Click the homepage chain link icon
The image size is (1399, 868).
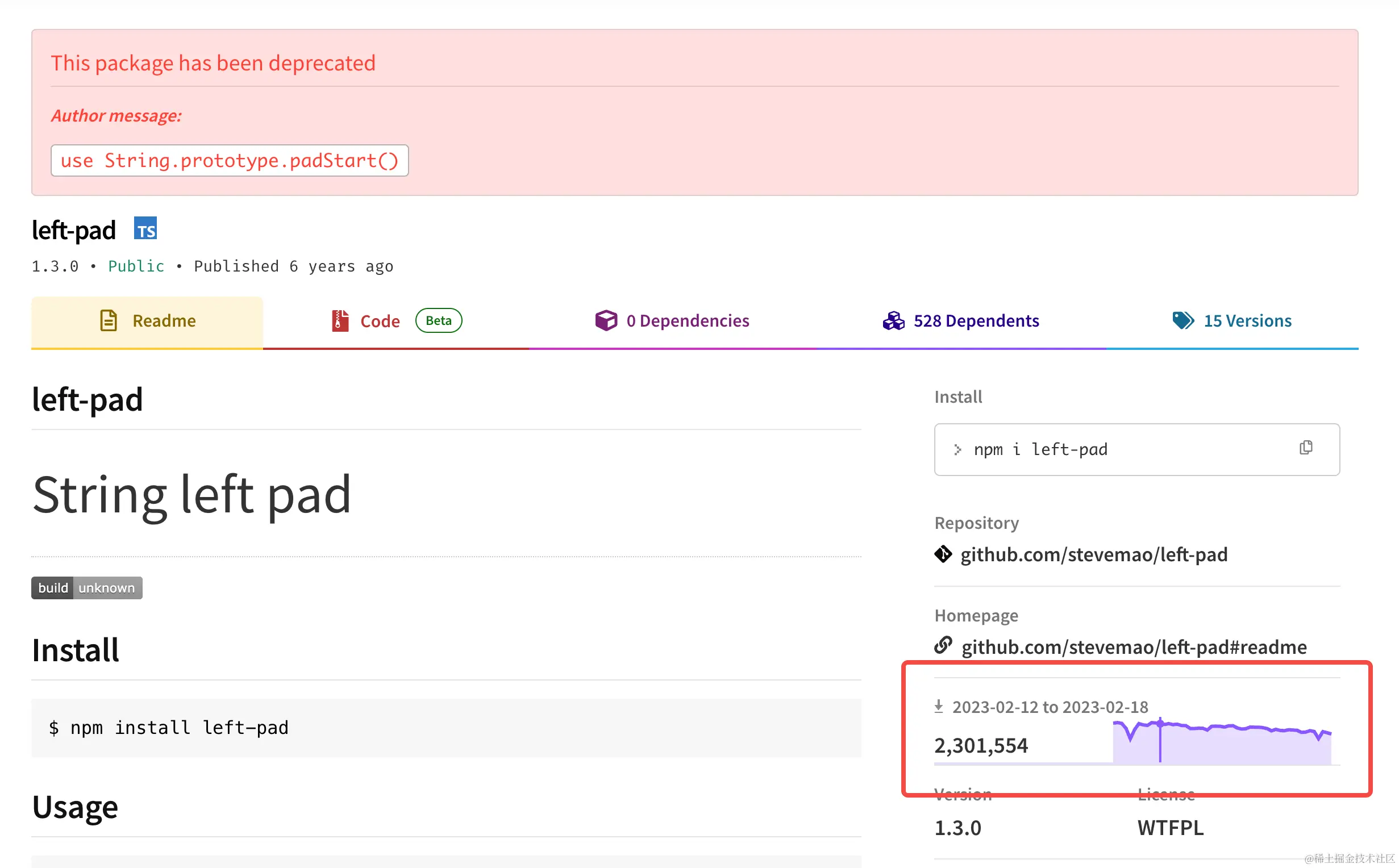(x=943, y=646)
